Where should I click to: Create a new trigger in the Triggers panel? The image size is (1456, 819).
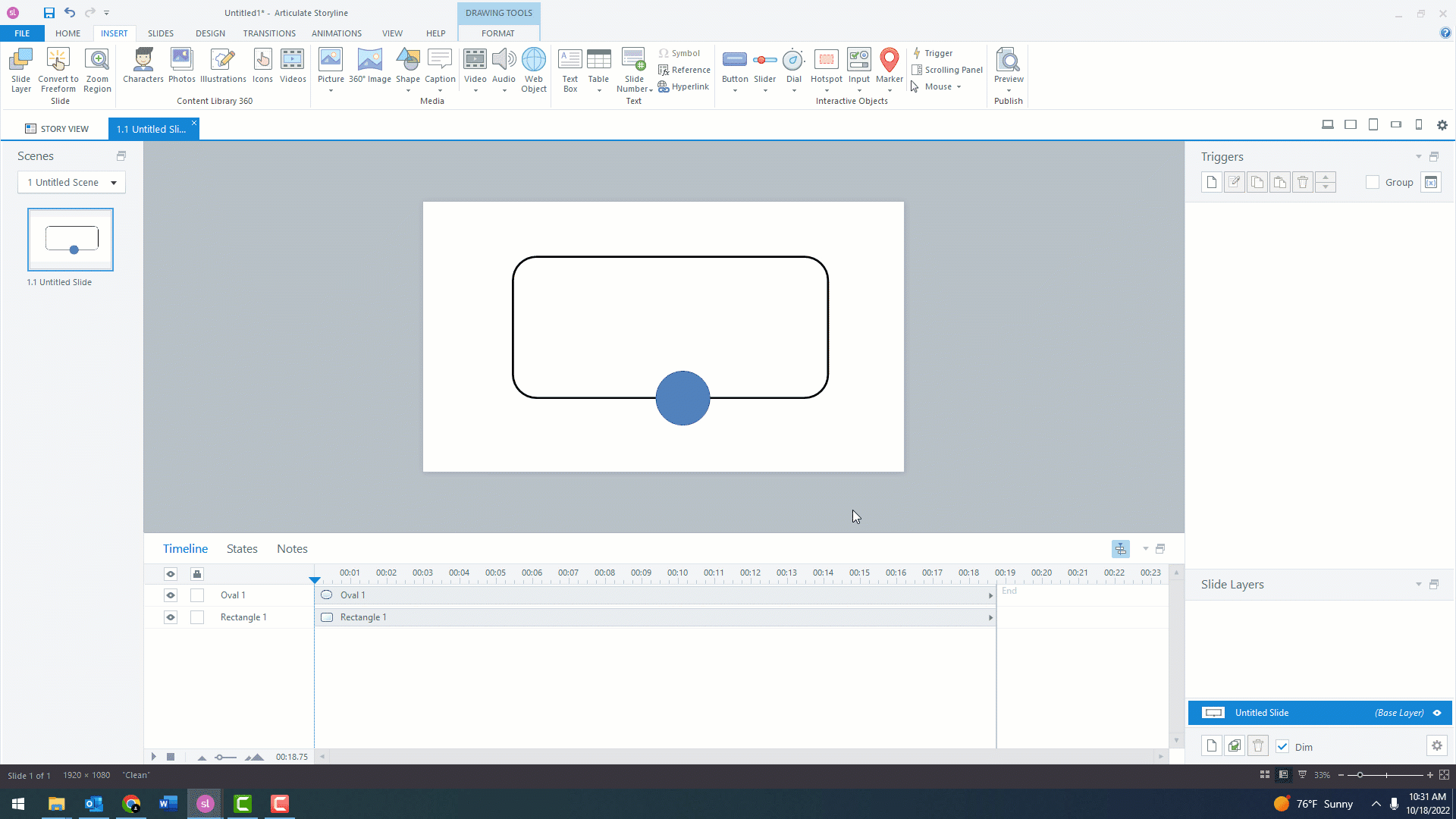tap(1211, 182)
